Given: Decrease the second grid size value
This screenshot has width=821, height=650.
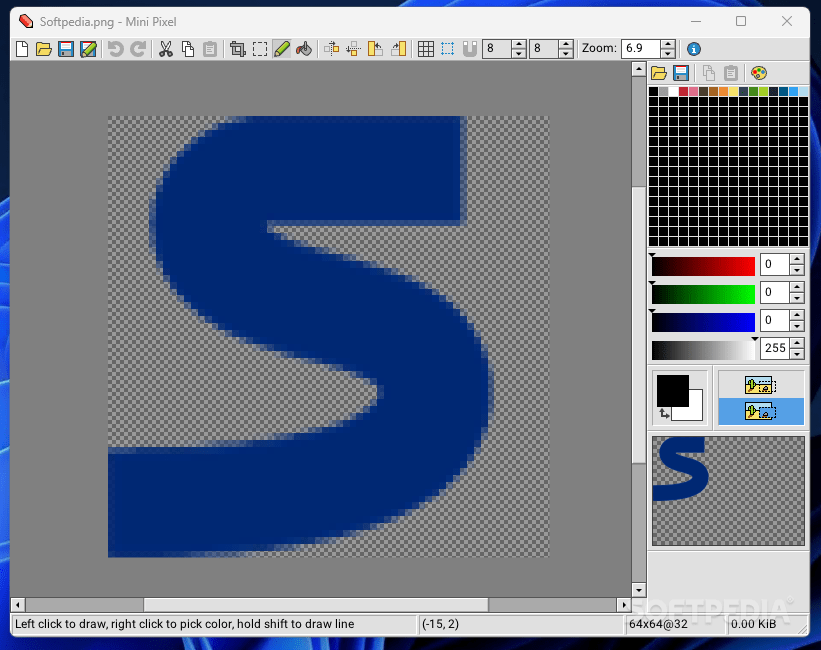Looking at the screenshot, I should tap(565, 54).
